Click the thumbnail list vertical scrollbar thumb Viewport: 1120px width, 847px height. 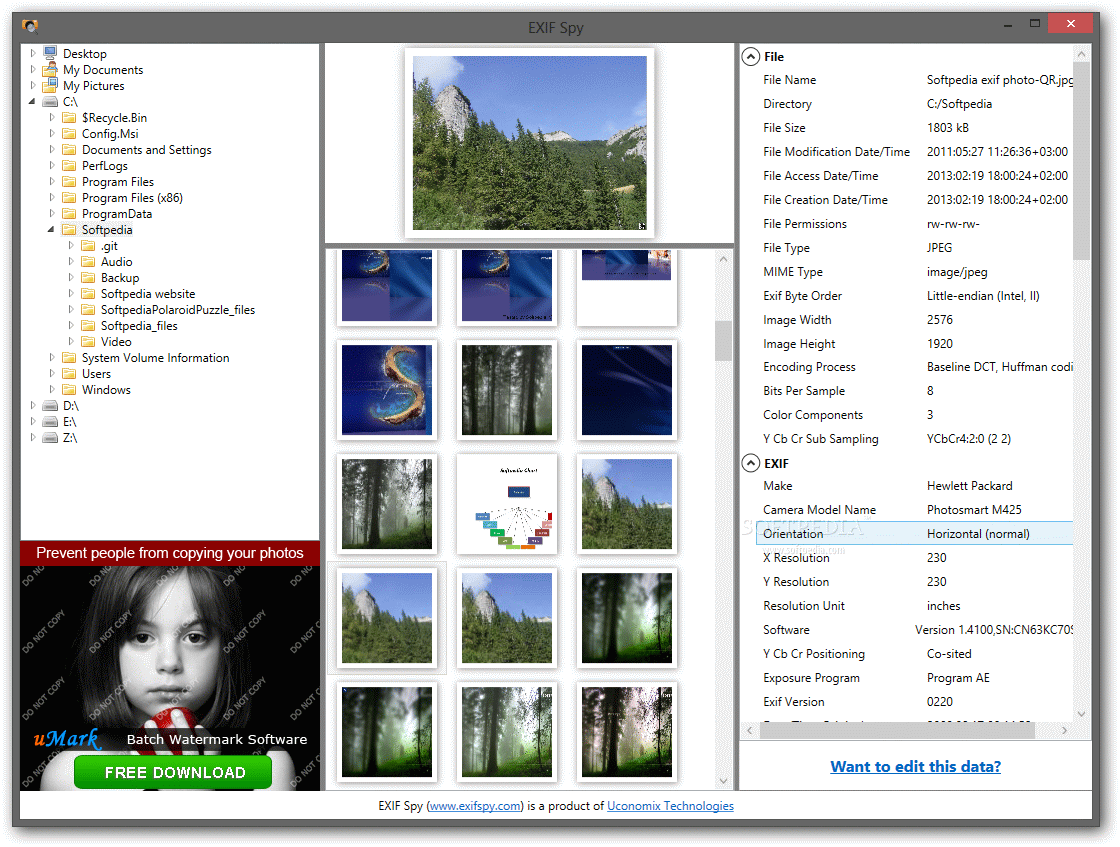click(723, 341)
